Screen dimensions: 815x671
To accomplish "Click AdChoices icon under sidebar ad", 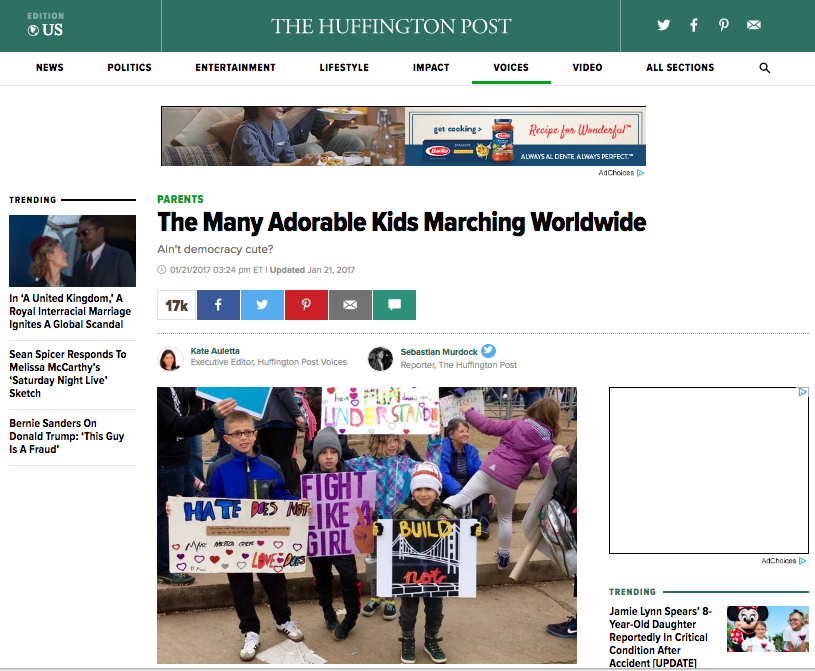I will point(803,561).
